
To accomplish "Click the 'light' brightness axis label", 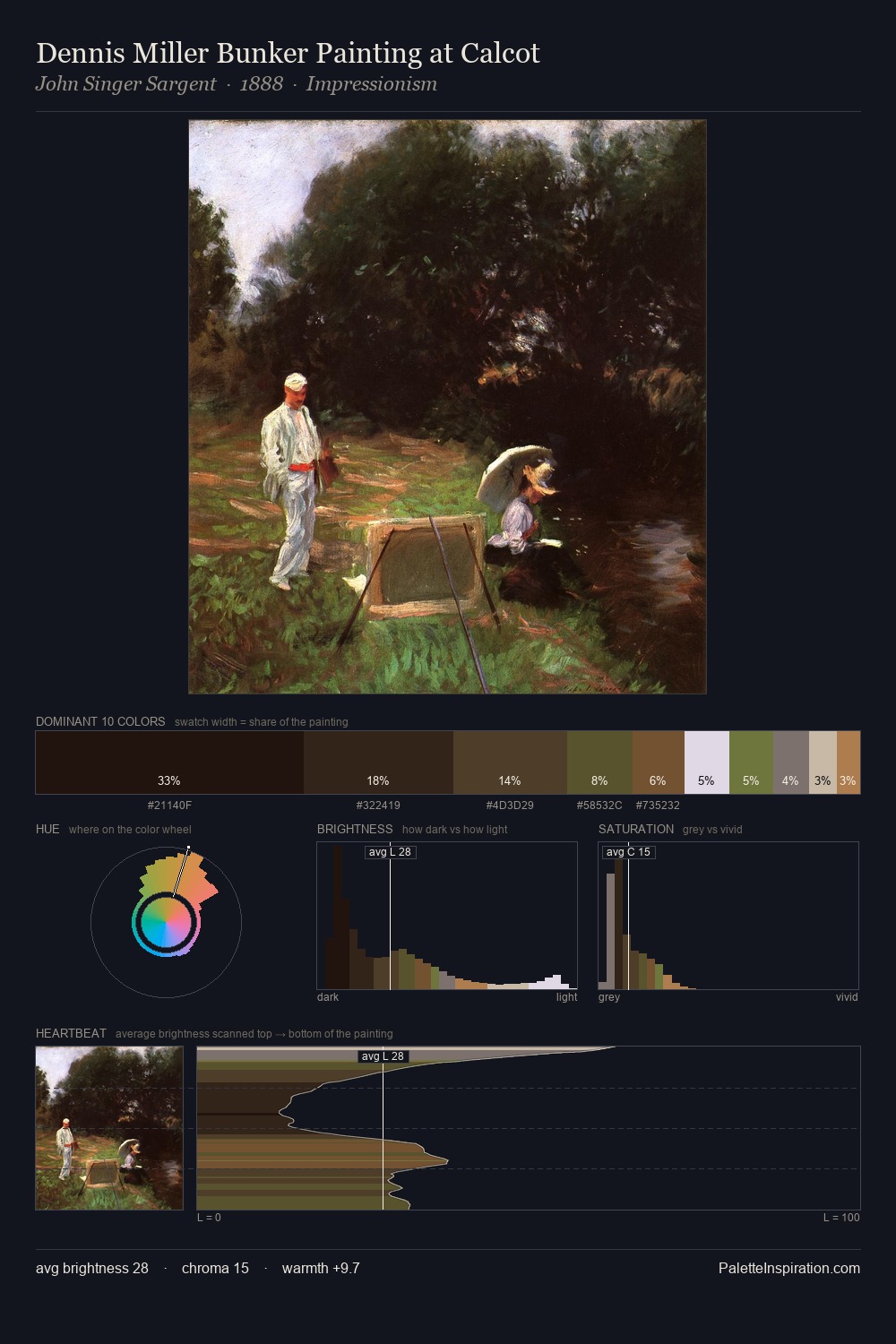I will point(566,997).
